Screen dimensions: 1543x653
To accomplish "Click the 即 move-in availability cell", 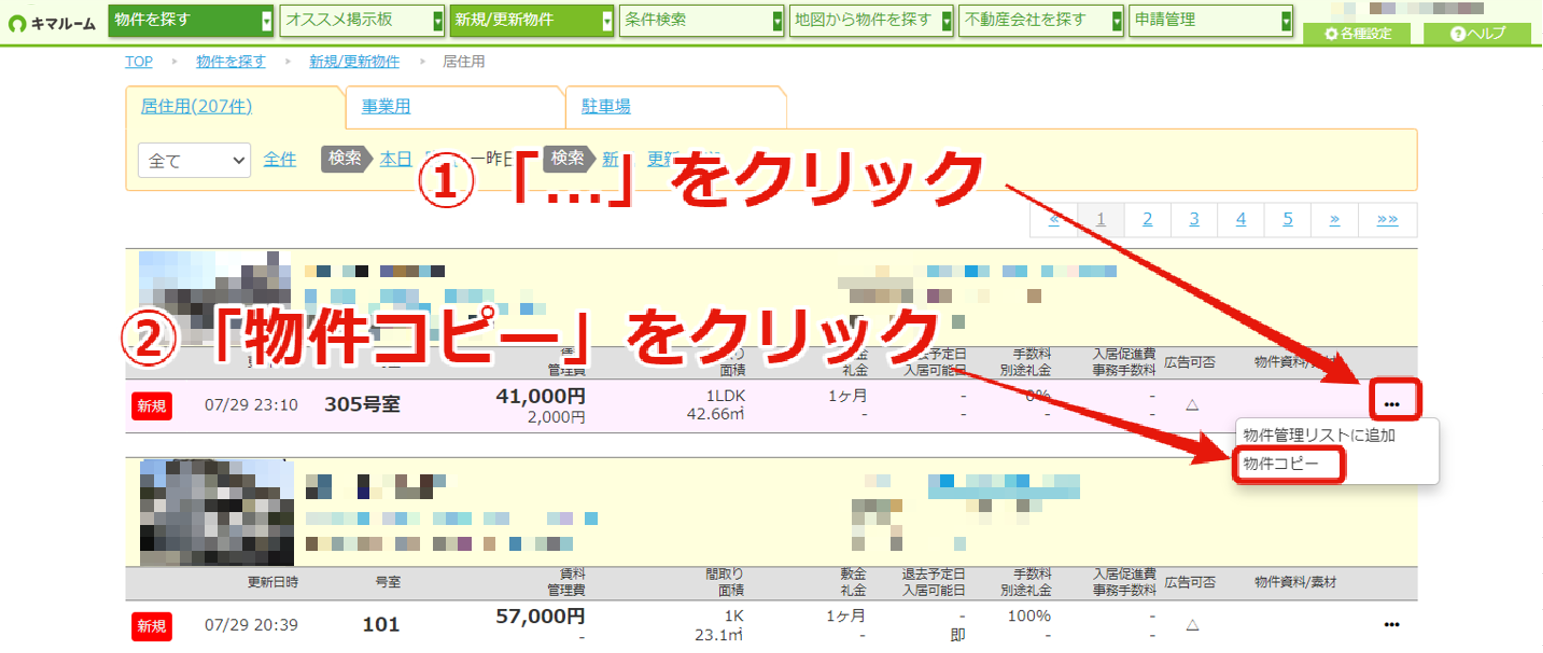I will click(959, 635).
